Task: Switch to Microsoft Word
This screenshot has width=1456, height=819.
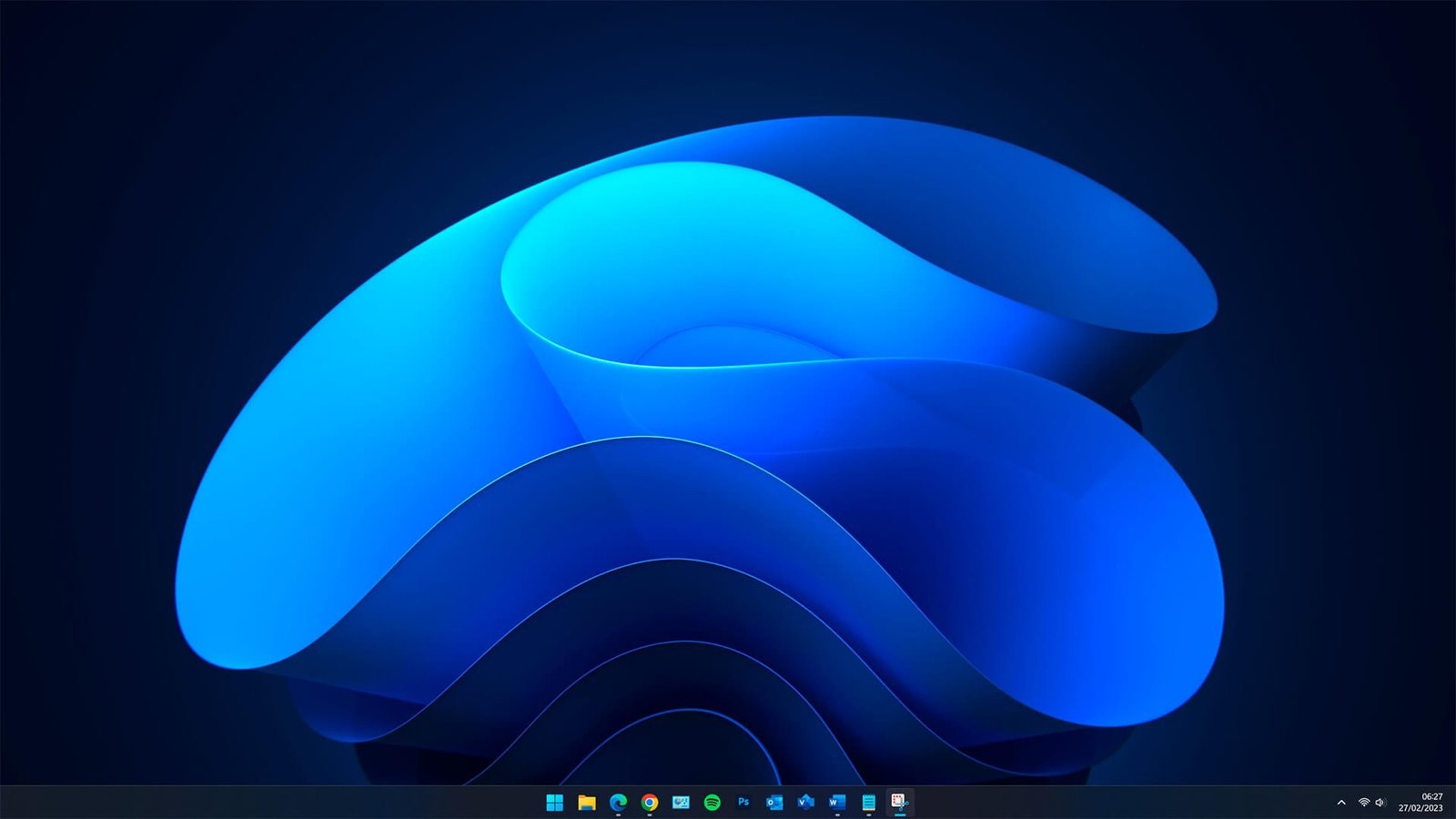Action: coord(837,802)
